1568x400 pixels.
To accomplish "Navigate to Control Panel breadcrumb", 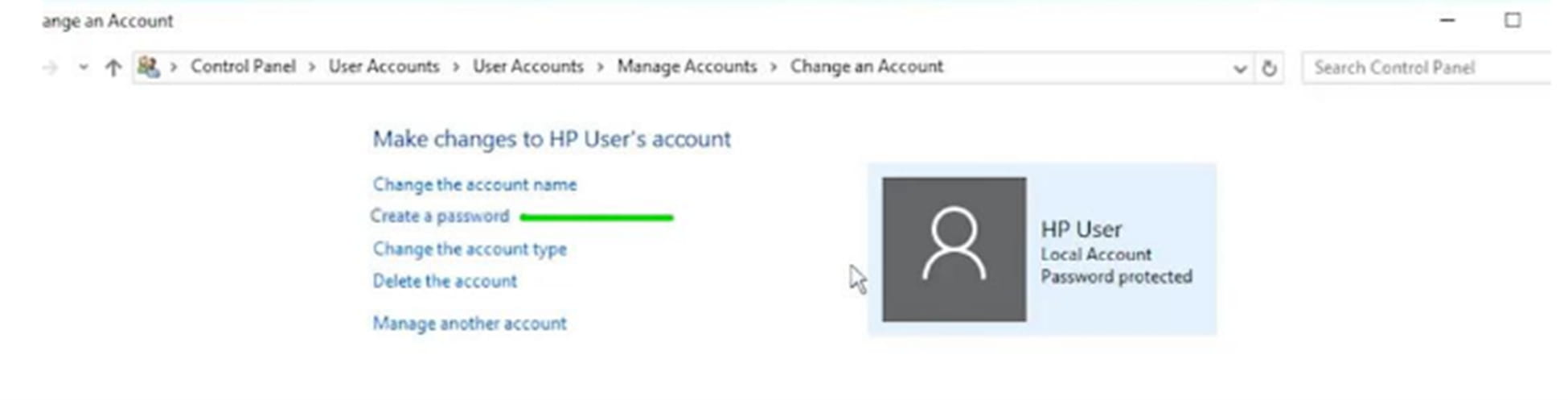I will [x=243, y=67].
